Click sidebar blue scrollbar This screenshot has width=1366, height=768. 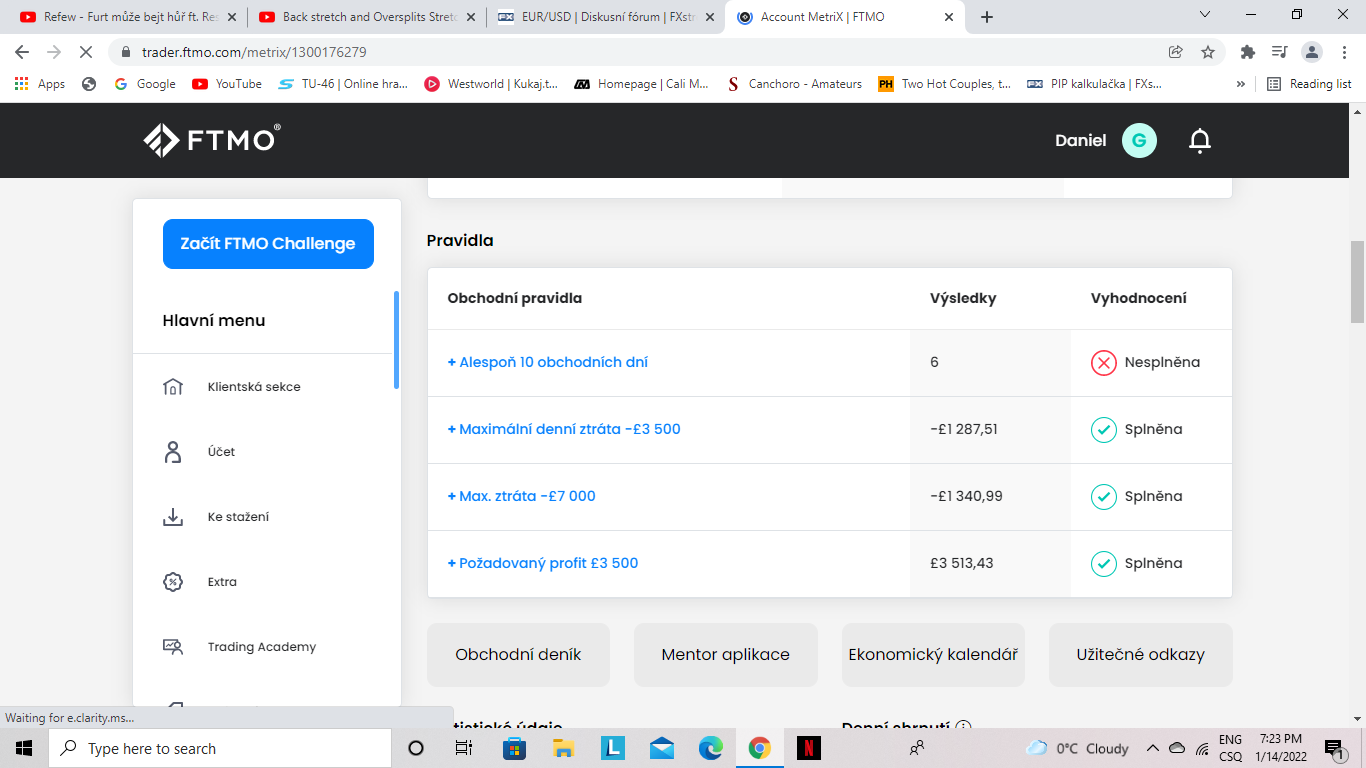click(x=396, y=340)
